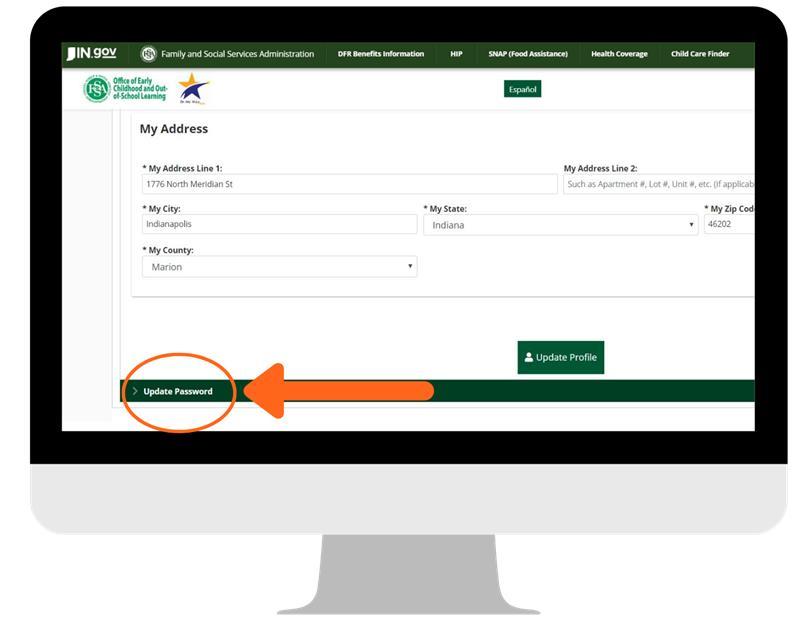Focus the My City field containing Indianapolis

point(279,225)
